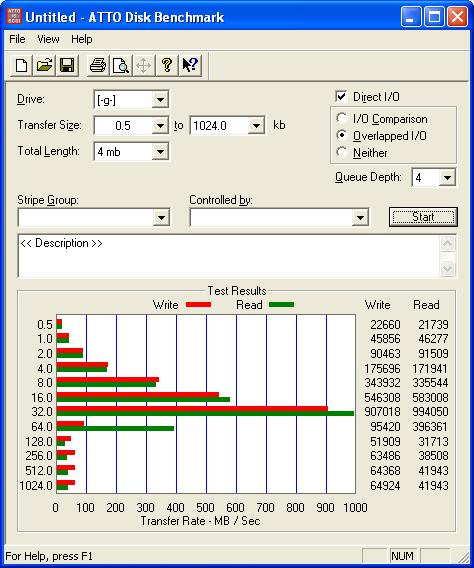Save results with the floppy disk icon
The height and width of the screenshot is (568, 474).
[67, 66]
